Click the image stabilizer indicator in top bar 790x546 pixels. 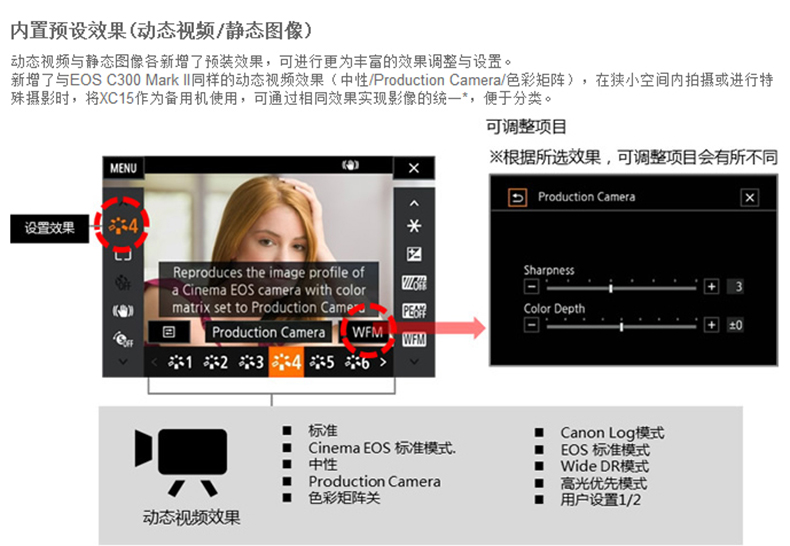350,165
